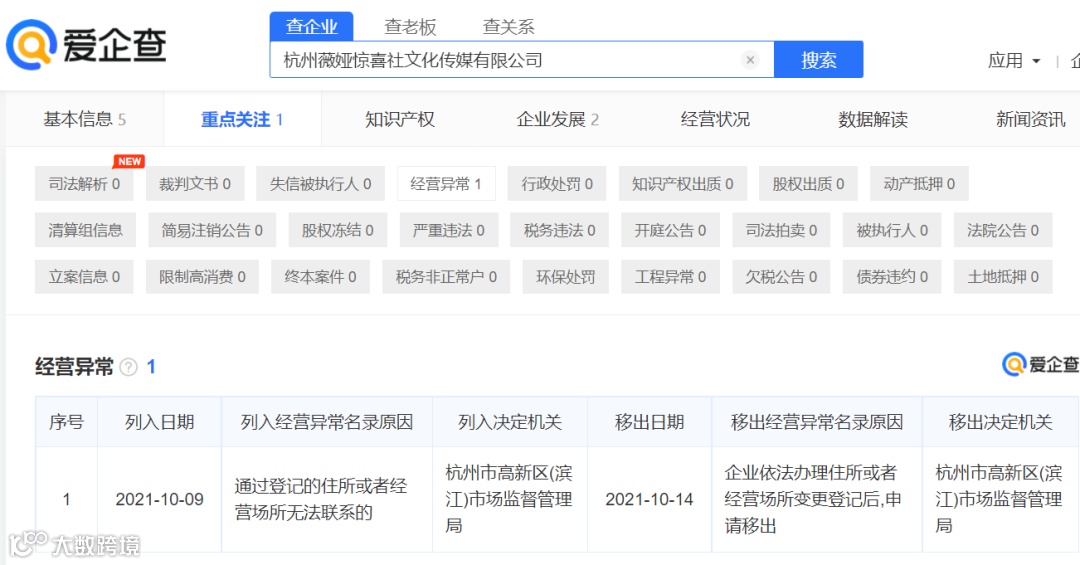Select the 知识产权出质 0 filter
This screenshot has height=565, width=1080.
coord(683,184)
